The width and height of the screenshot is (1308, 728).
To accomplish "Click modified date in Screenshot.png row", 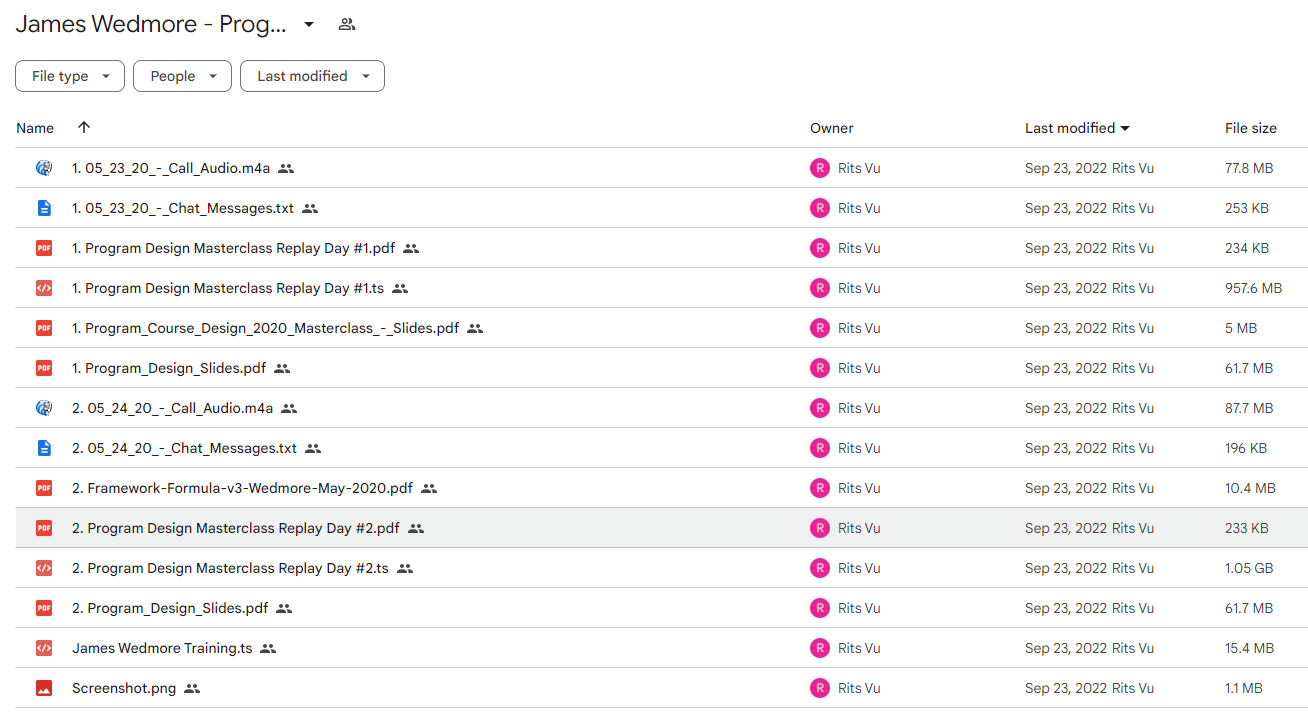I will coord(1066,688).
